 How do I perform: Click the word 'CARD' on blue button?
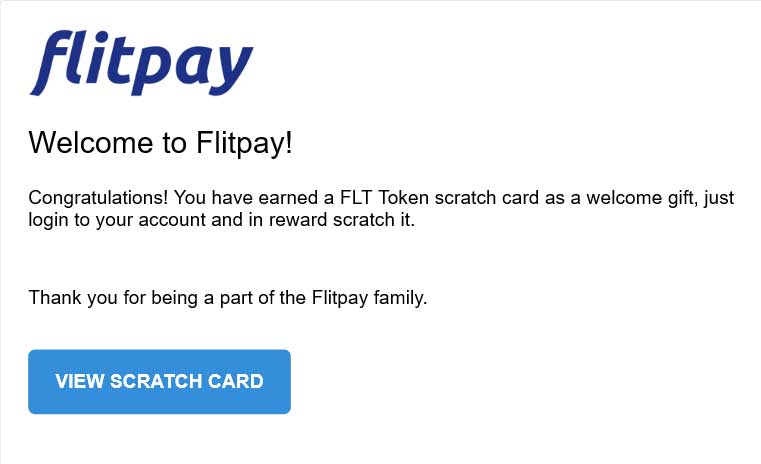[235, 381]
